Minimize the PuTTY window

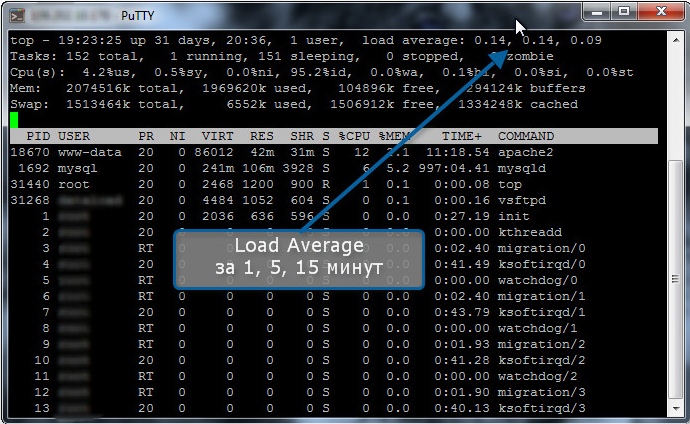(x=600, y=11)
